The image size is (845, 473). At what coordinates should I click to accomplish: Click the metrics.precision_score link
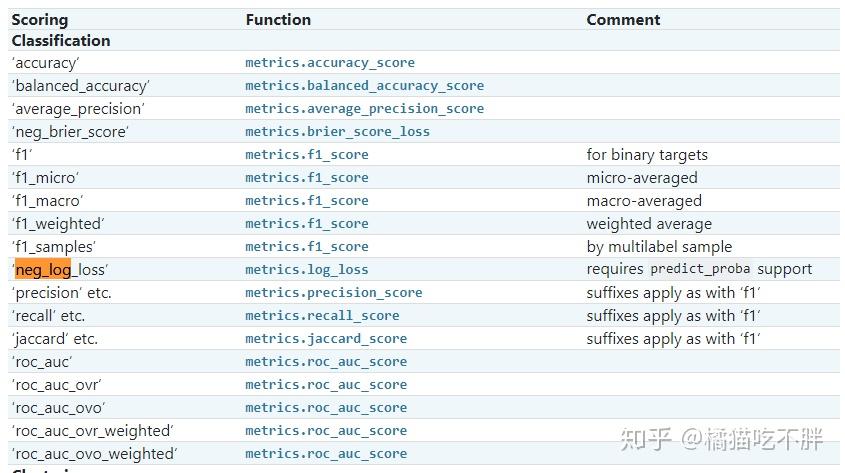pos(334,293)
